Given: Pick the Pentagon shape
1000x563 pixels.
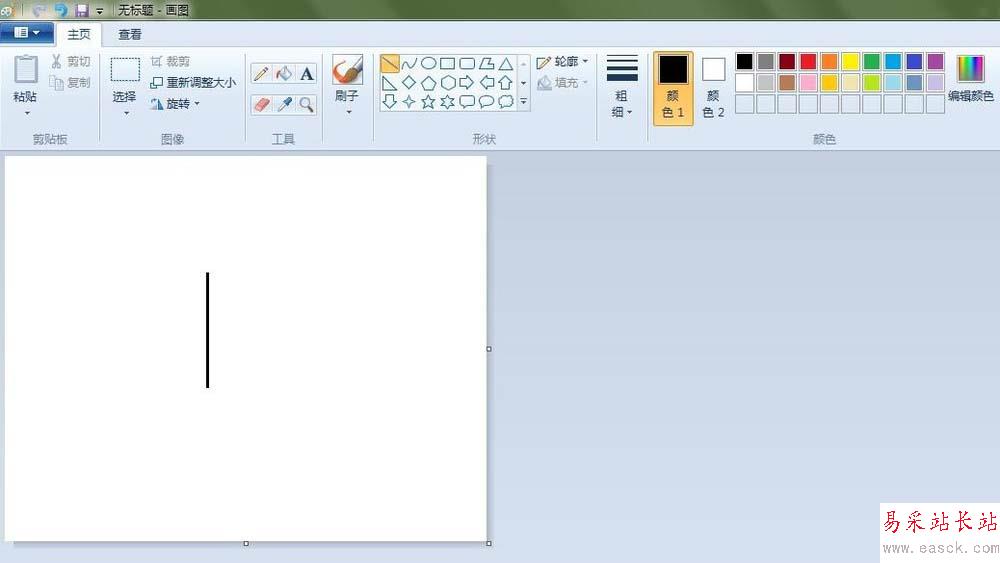Looking at the screenshot, I should tap(429, 83).
